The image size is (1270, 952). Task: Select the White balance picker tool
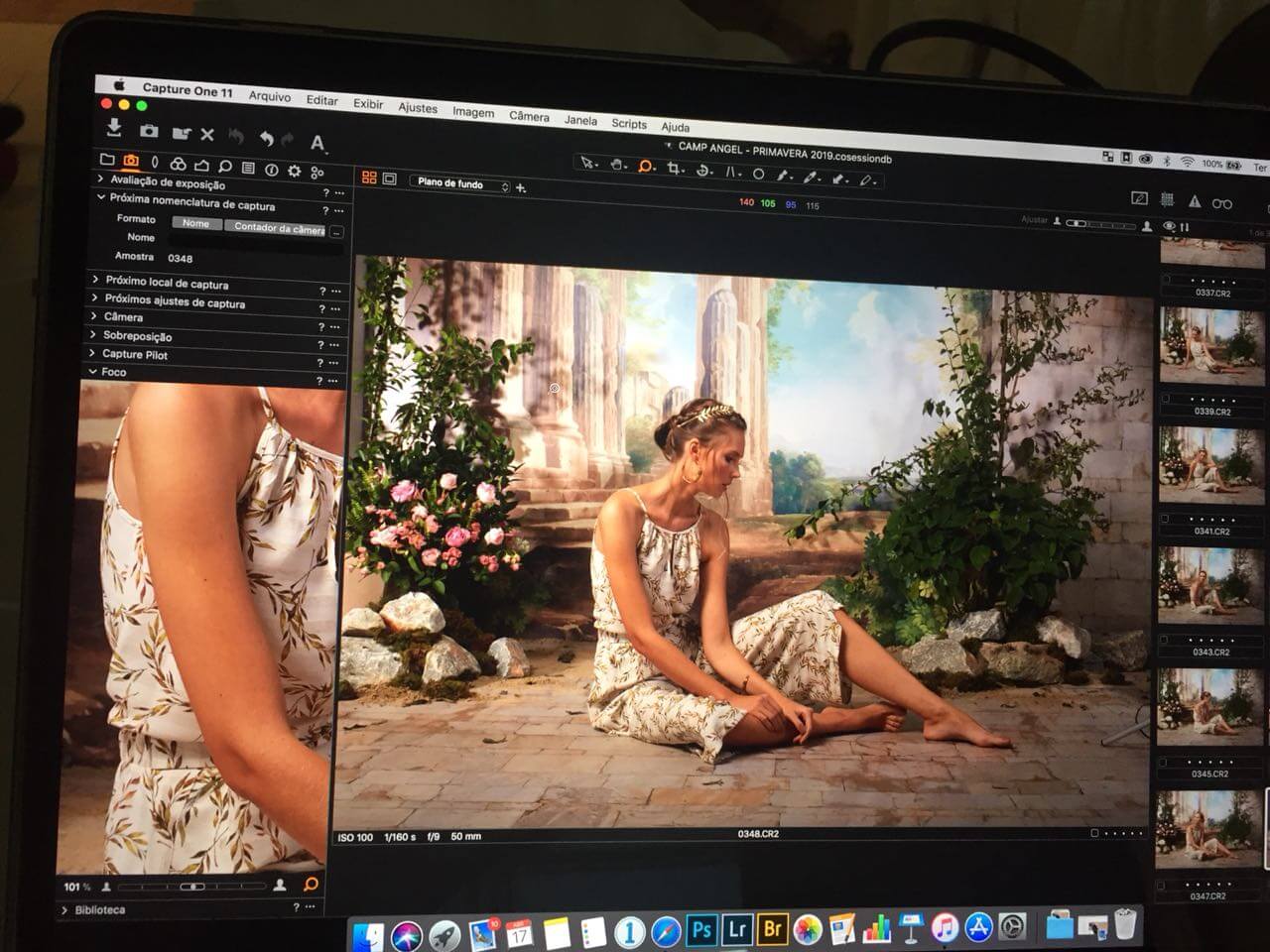813,178
